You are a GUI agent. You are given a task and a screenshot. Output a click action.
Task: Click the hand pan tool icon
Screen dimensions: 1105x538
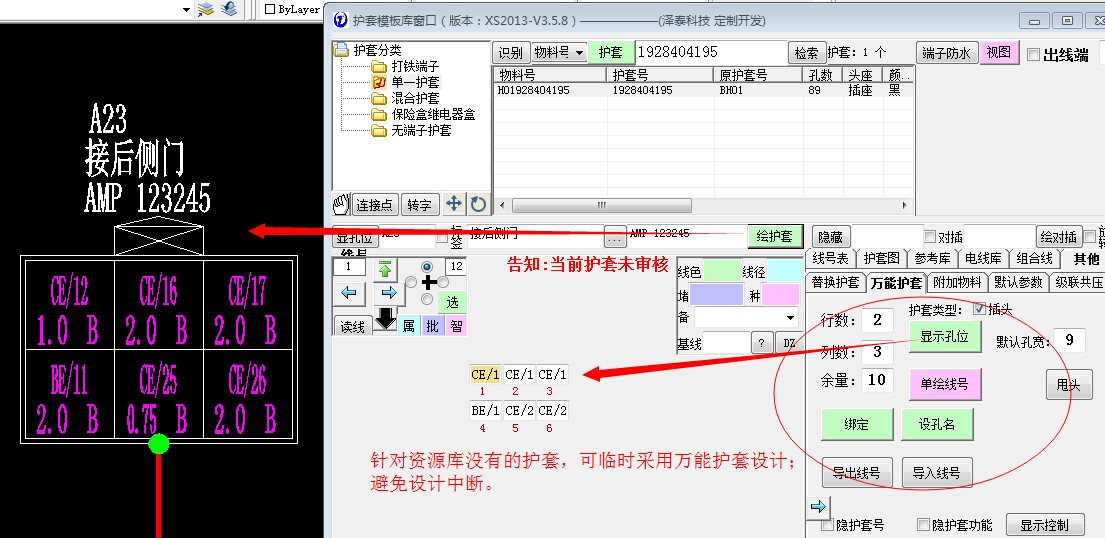pos(342,204)
